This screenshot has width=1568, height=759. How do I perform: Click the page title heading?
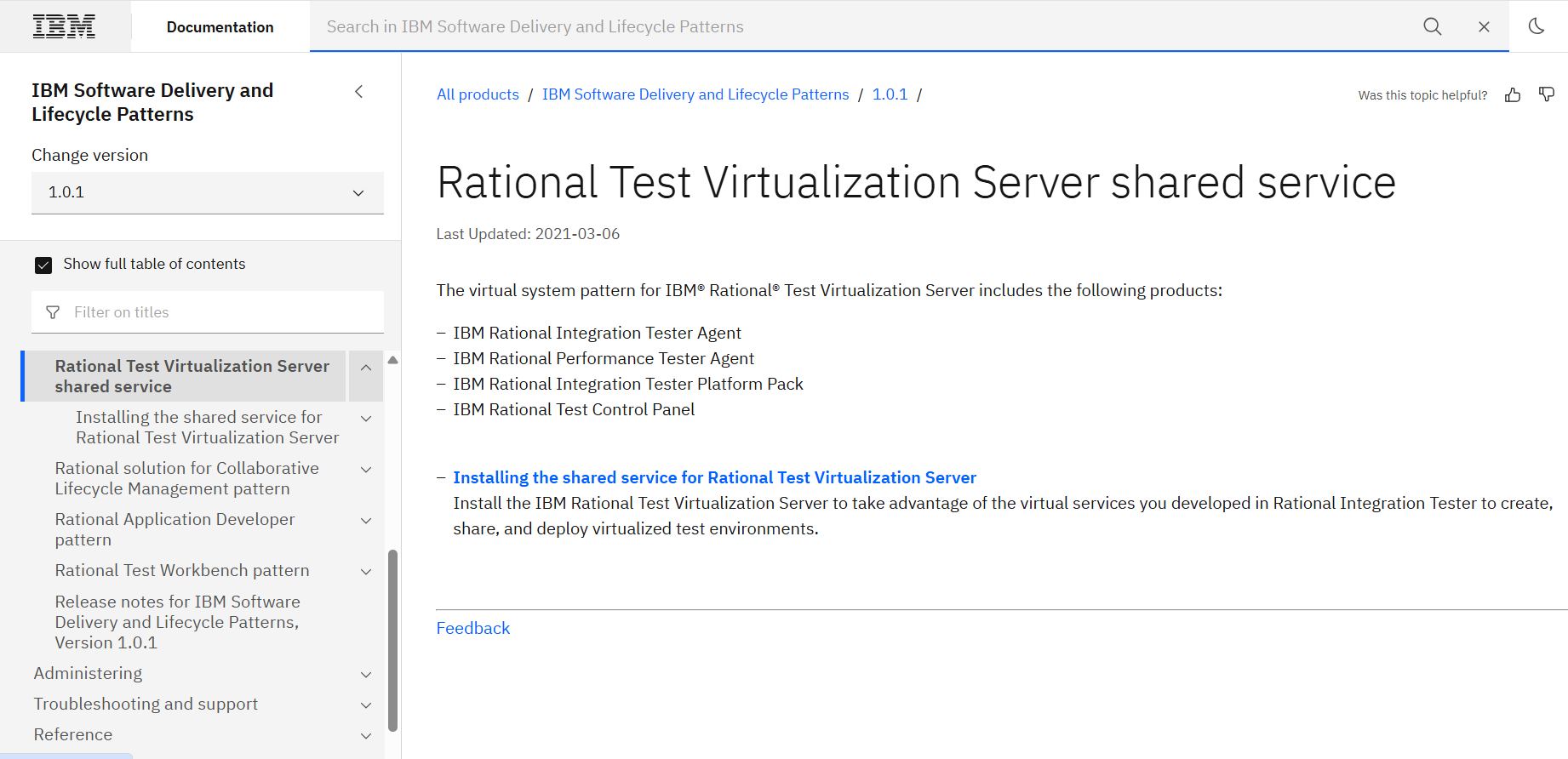pyautogui.click(x=916, y=183)
